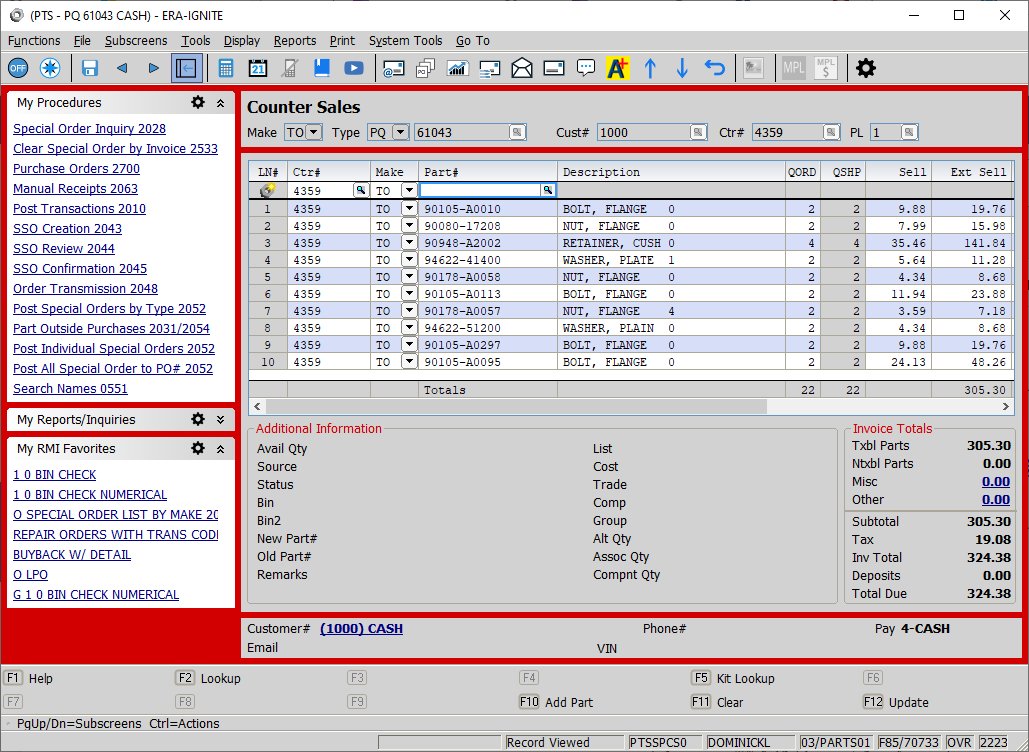Click the blue starburst icon beside OFF
Image resolution: width=1029 pixels, height=752 pixels.
[50, 68]
